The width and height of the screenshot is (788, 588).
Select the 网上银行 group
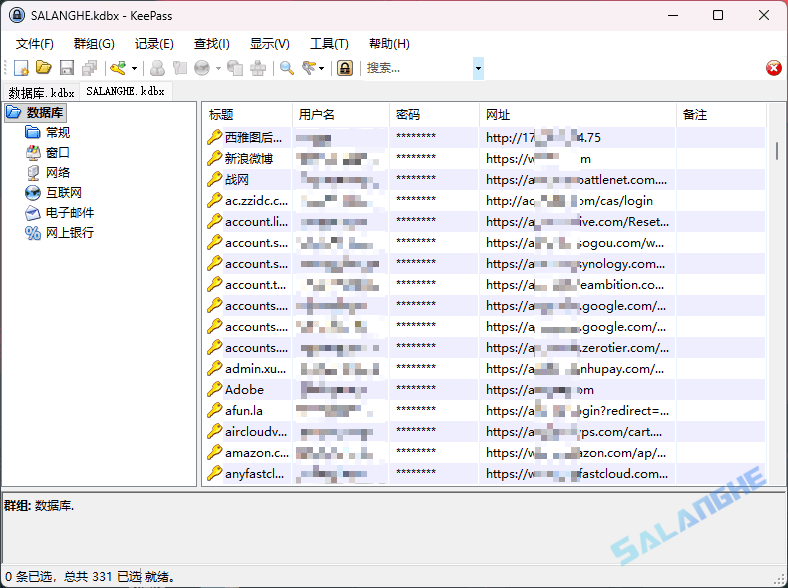pyautogui.click(x=69, y=233)
